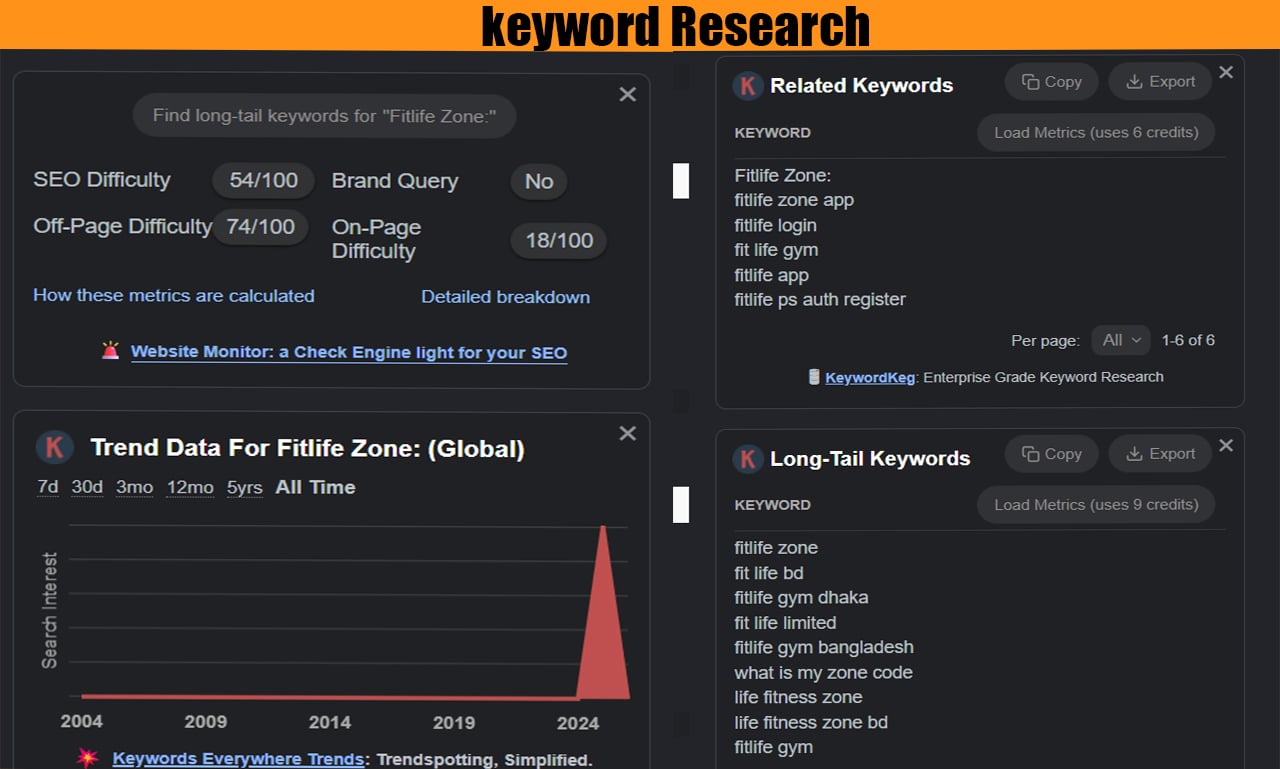Screen dimensions: 1280x769
Task: Switch trend range to 12mo
Action: click(190, 488)
